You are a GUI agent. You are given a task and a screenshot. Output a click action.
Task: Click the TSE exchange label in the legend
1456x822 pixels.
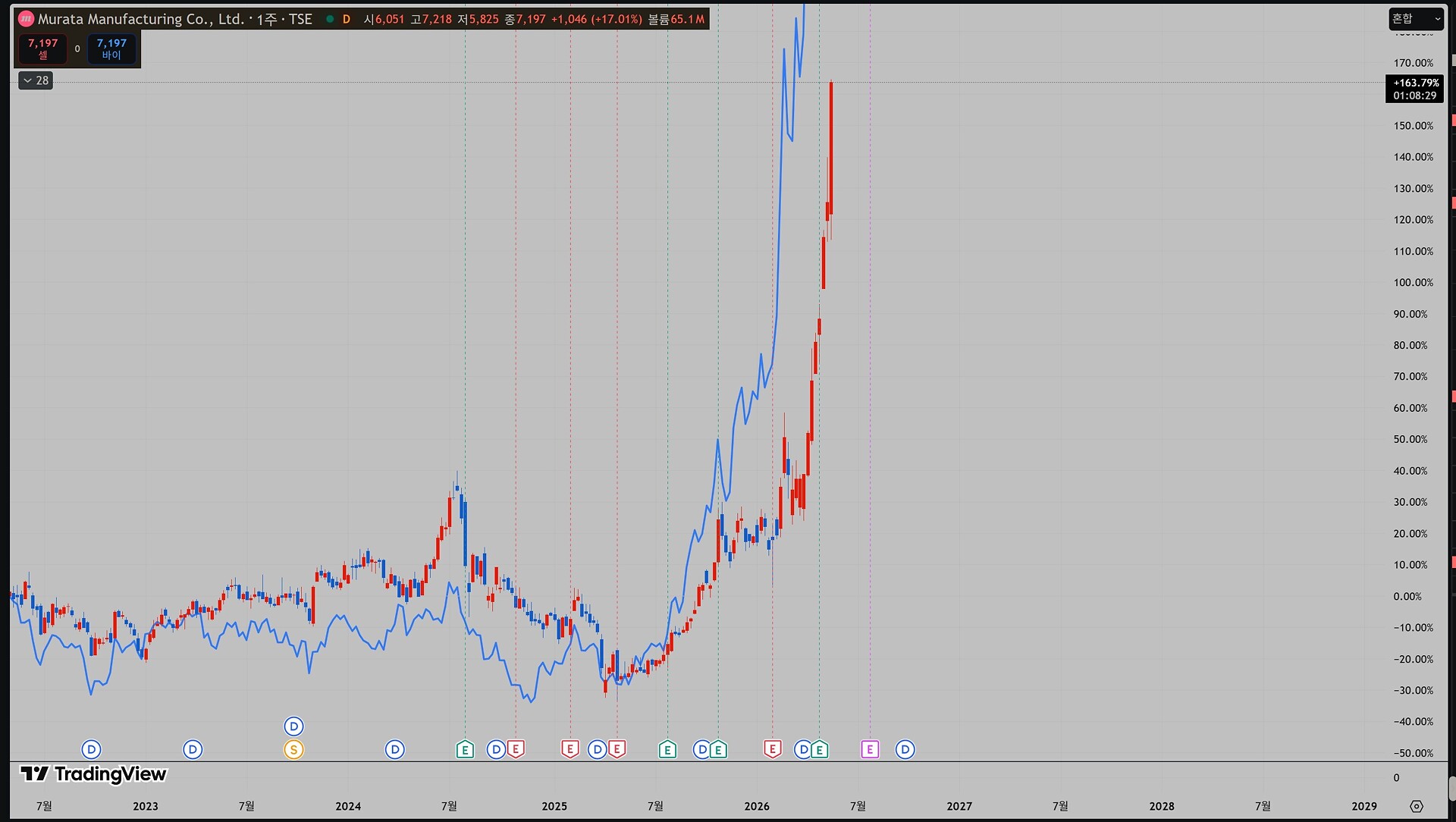300,19
